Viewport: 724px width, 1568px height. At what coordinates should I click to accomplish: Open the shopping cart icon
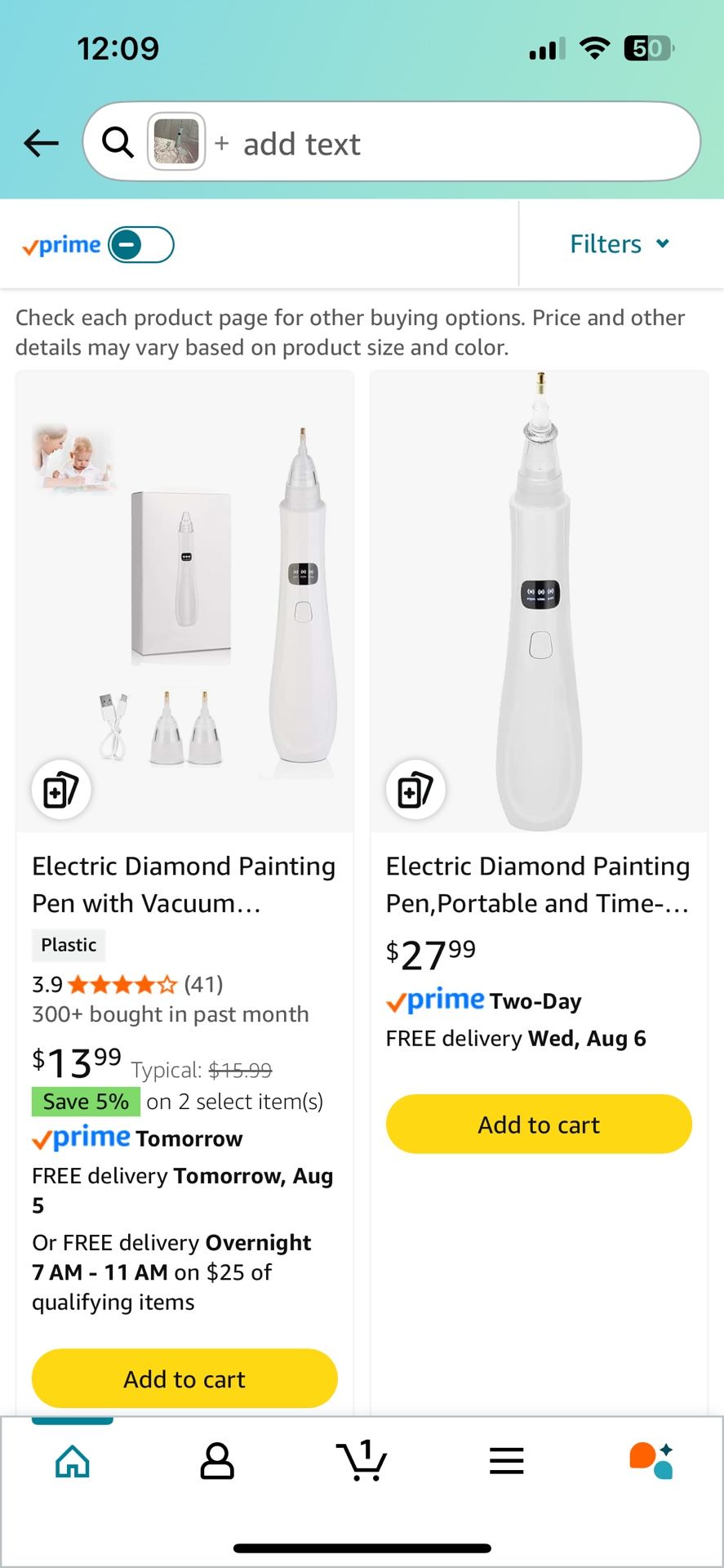[362, 1460]
